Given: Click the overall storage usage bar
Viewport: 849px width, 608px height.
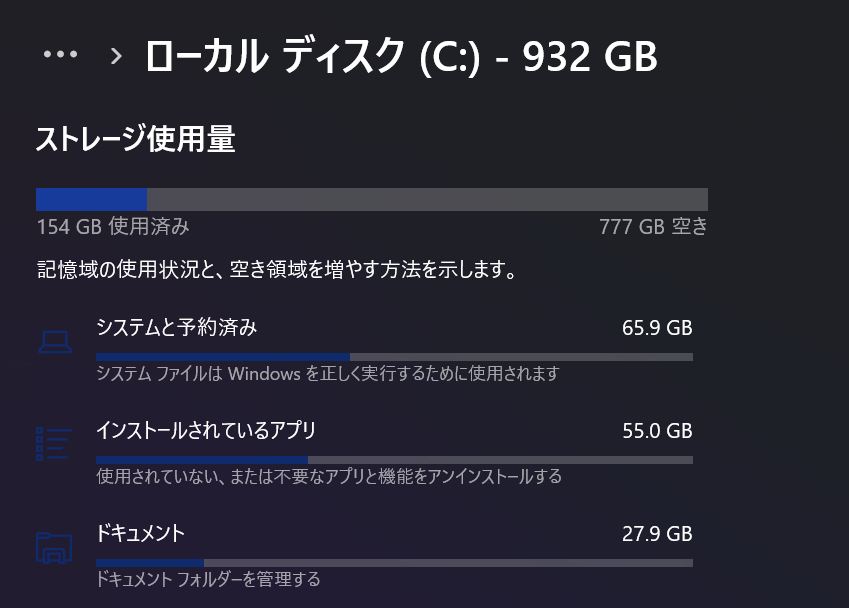Looking at the screenshot, I should [372, 199].
